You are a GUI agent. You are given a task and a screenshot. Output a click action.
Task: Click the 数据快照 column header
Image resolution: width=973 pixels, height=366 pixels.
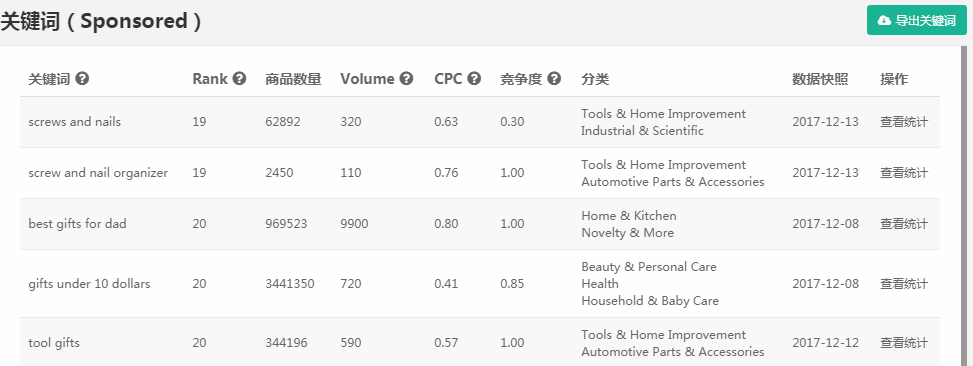820,79
